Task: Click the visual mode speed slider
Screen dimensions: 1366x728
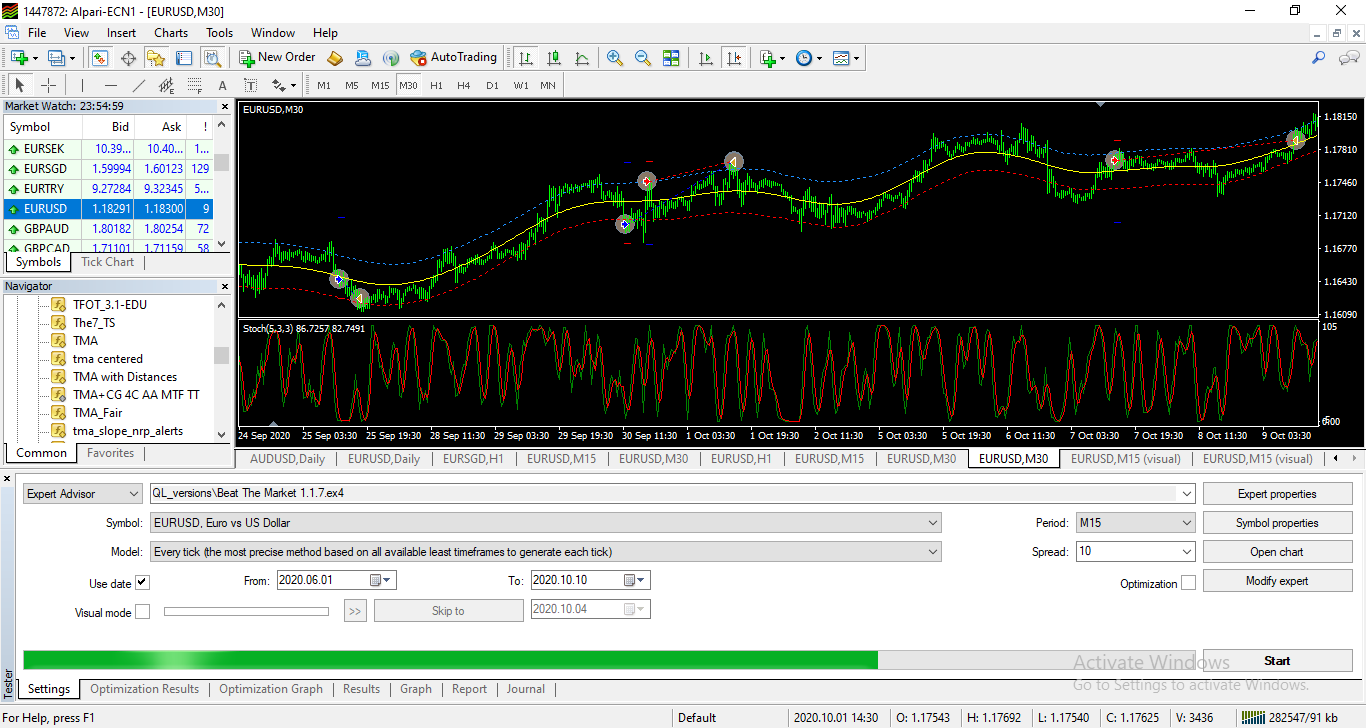Action: pyautogui.click(x=246, y=611)
